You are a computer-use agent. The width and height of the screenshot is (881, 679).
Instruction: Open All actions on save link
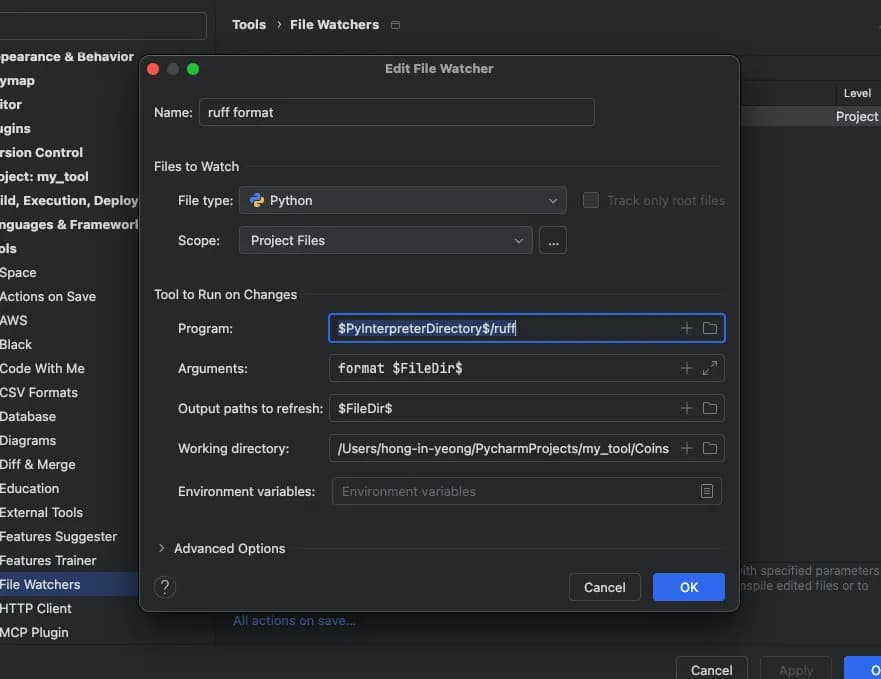point(294,621)
